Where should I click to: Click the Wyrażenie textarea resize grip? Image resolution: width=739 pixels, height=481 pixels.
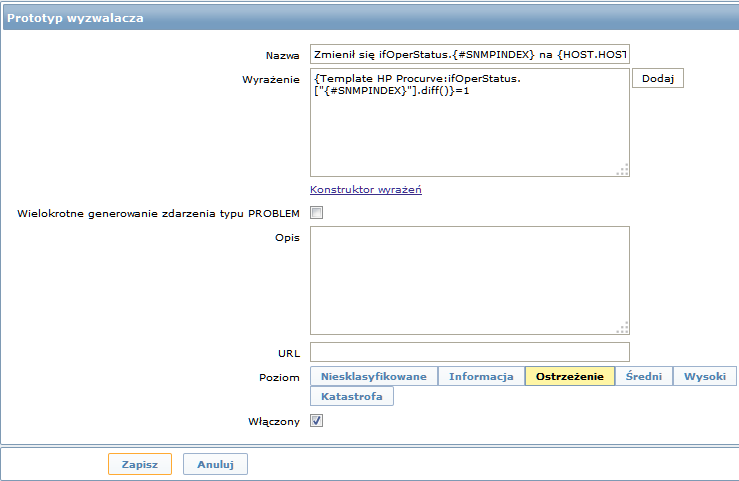coord(623,170)
